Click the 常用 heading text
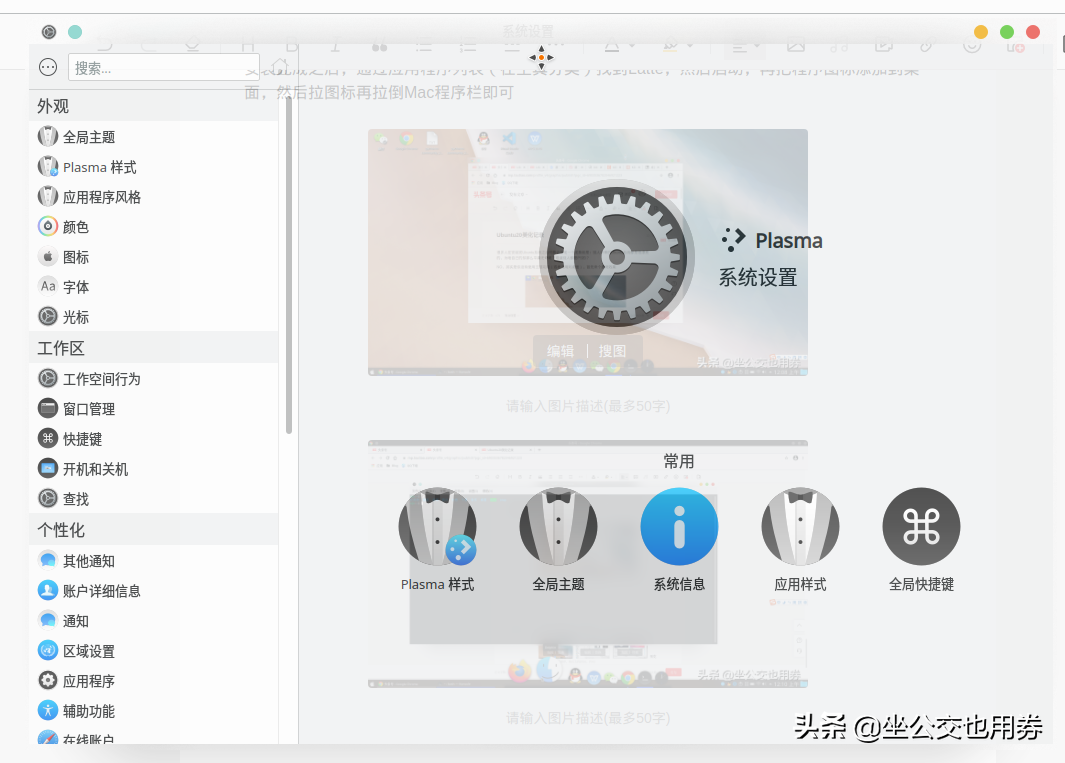Image resolution: width=1065 pixels, height=763 pixels. tap(679, 461)
